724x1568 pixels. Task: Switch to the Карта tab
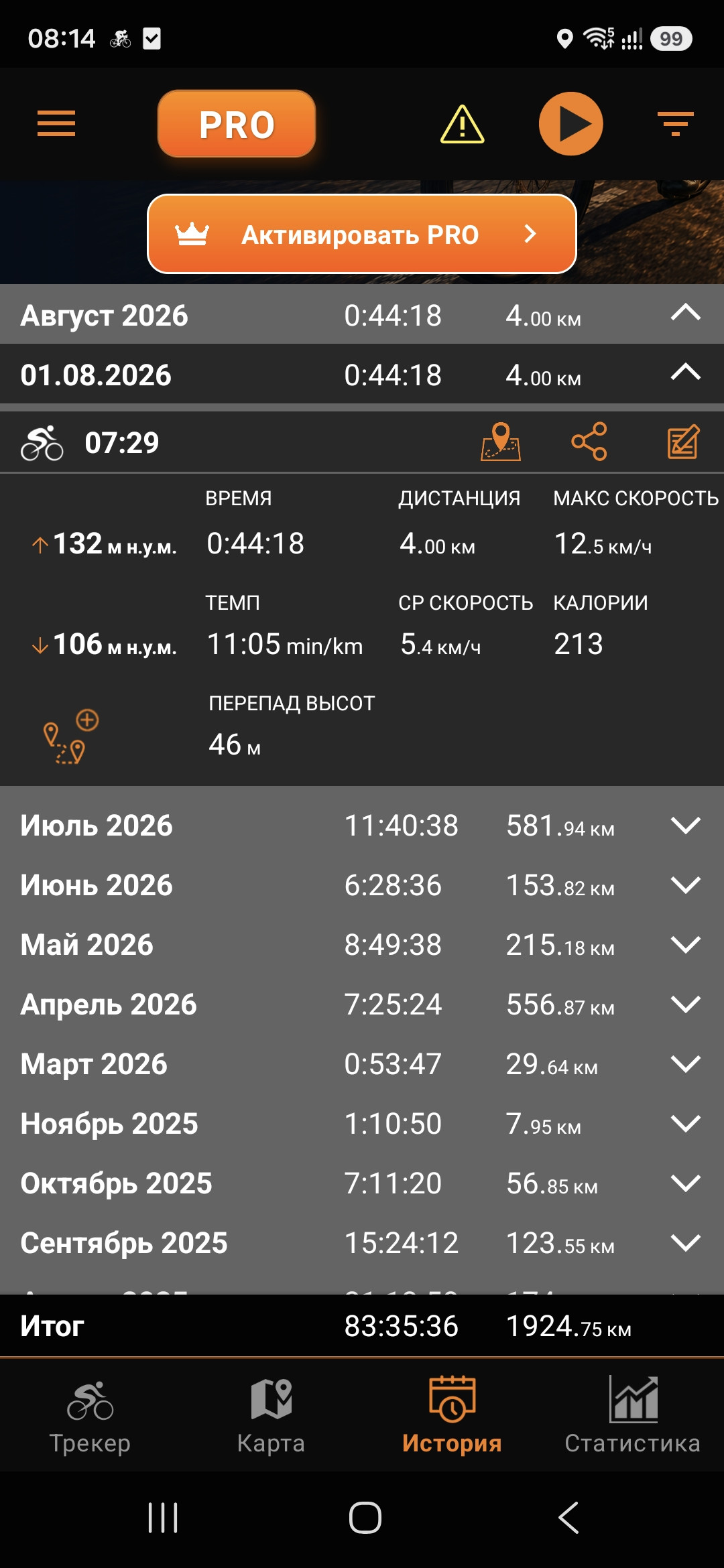click(x=271, y=1415)
